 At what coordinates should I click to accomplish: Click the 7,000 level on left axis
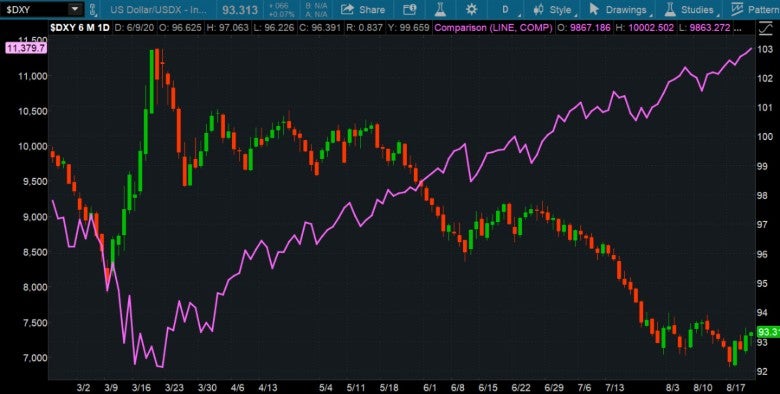34,358
